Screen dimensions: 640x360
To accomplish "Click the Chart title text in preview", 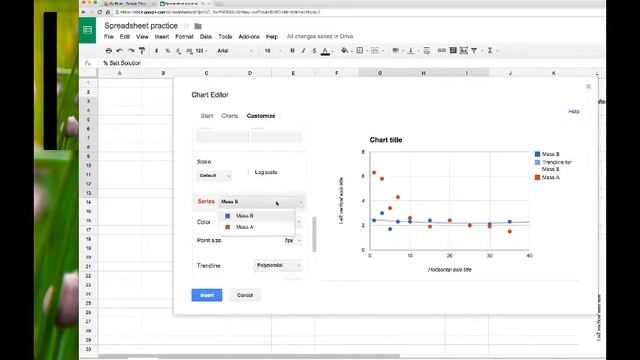I will [386, 140].
